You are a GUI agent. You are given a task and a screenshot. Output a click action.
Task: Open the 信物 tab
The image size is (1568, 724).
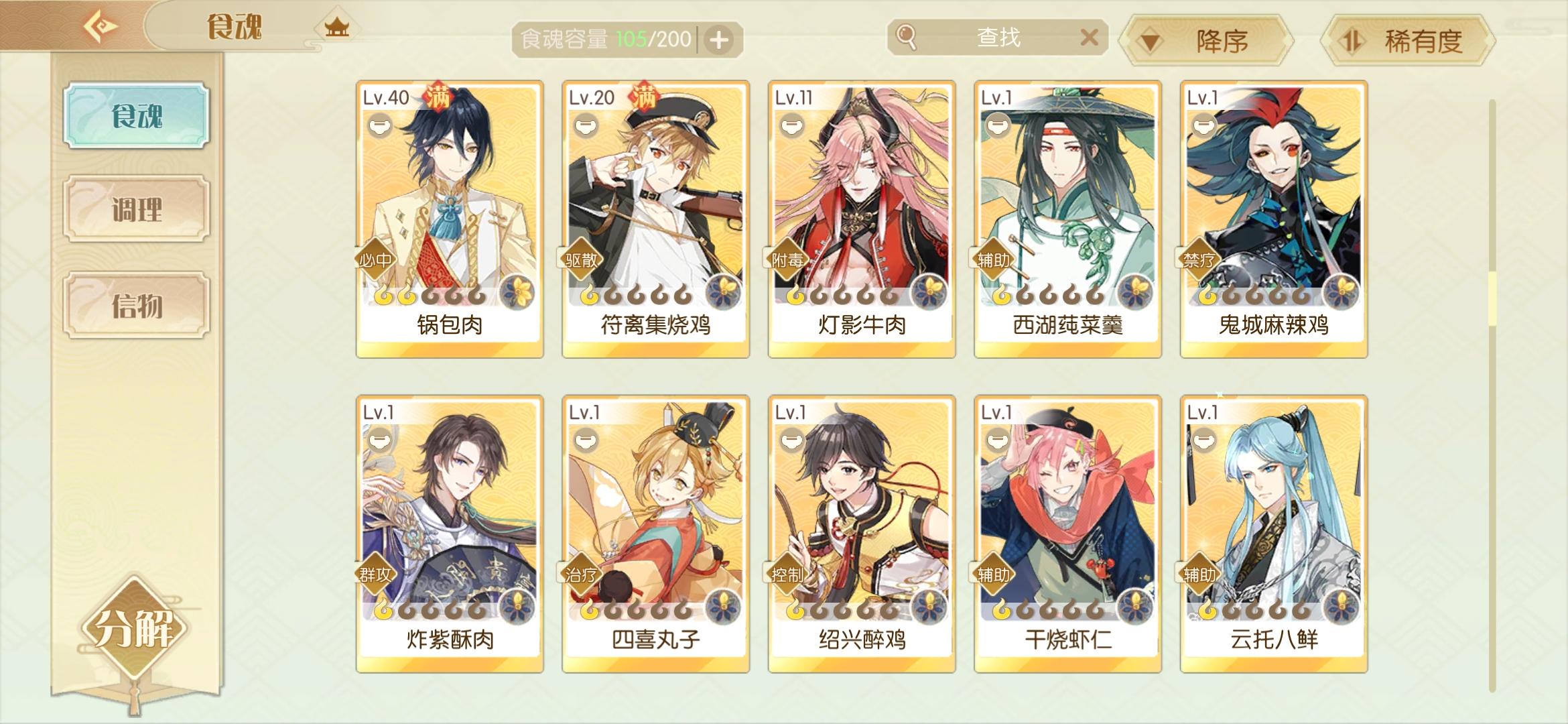(x=137, y=306)
